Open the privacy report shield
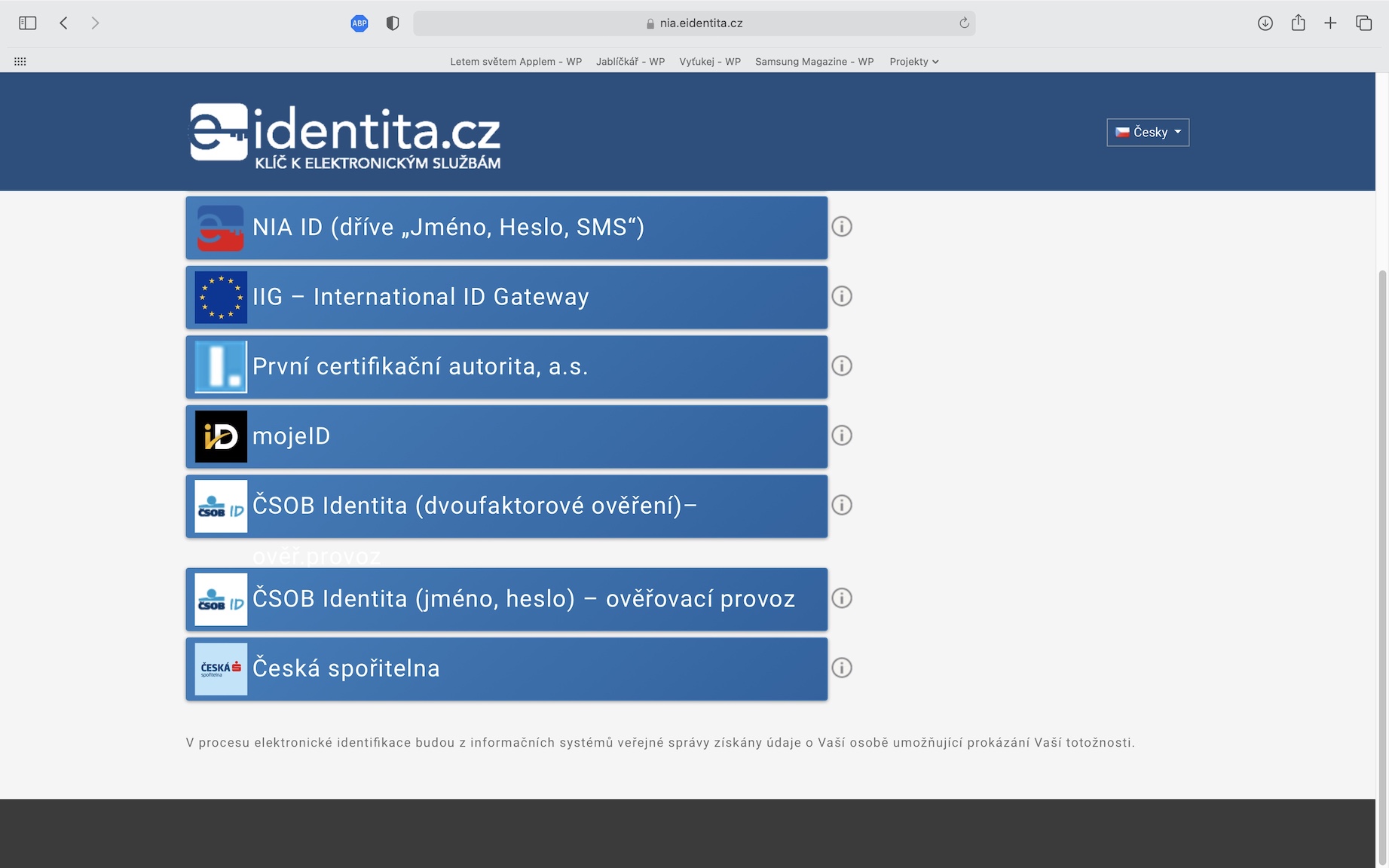Viewport: 1389px width, 868px height. click(393, 23)
